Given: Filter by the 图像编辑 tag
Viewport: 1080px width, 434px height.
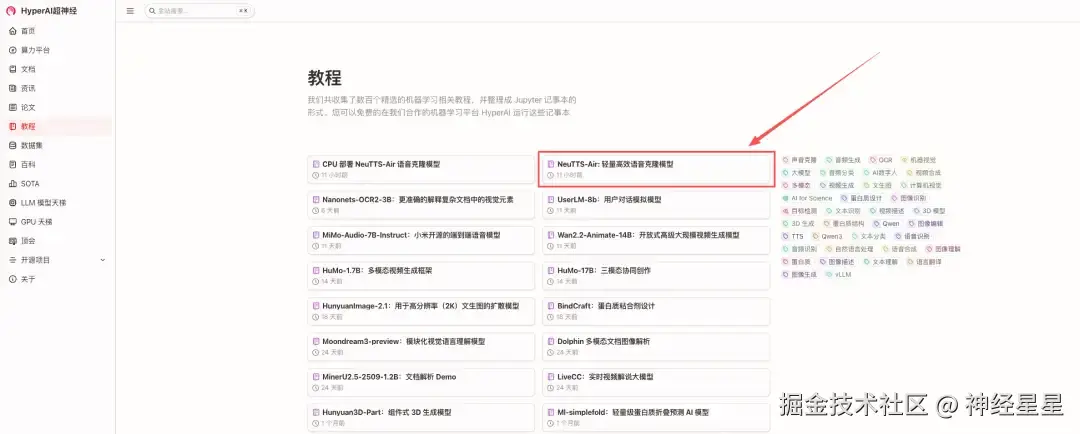Looking at the screenshot, I should (925, 223).
